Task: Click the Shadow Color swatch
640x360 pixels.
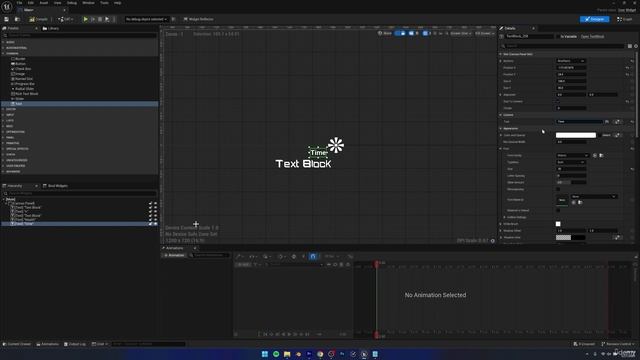Action: (571, 238)
